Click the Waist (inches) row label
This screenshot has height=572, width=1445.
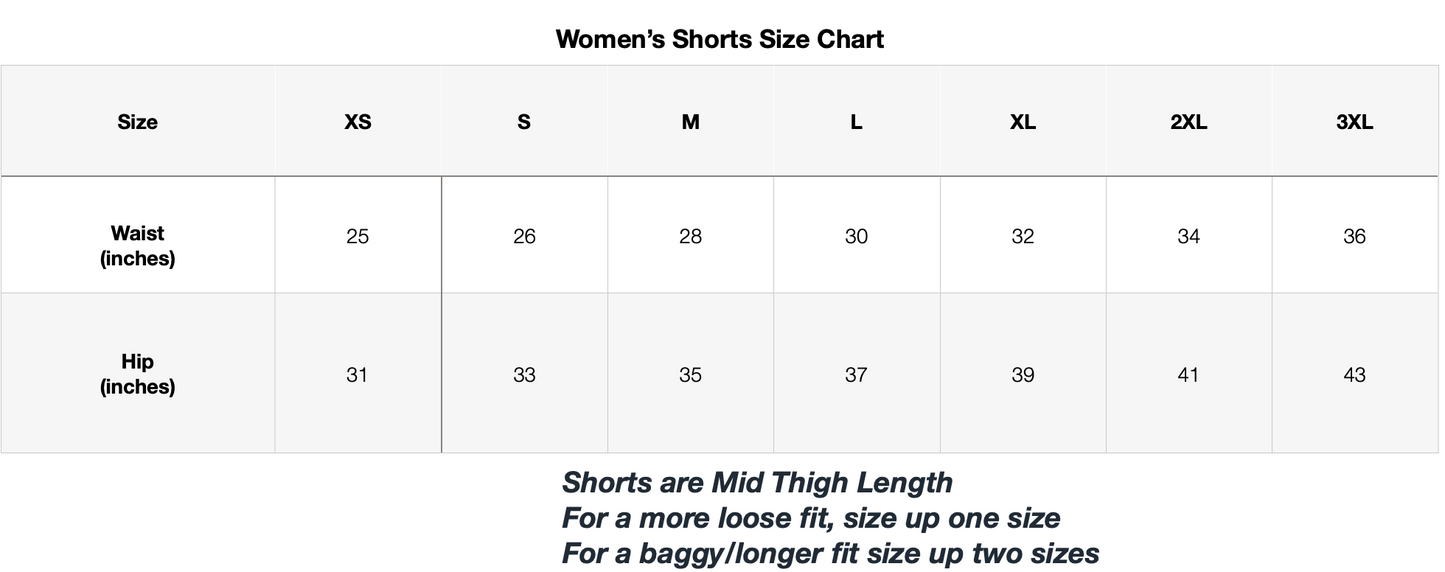tap(137, 246)
